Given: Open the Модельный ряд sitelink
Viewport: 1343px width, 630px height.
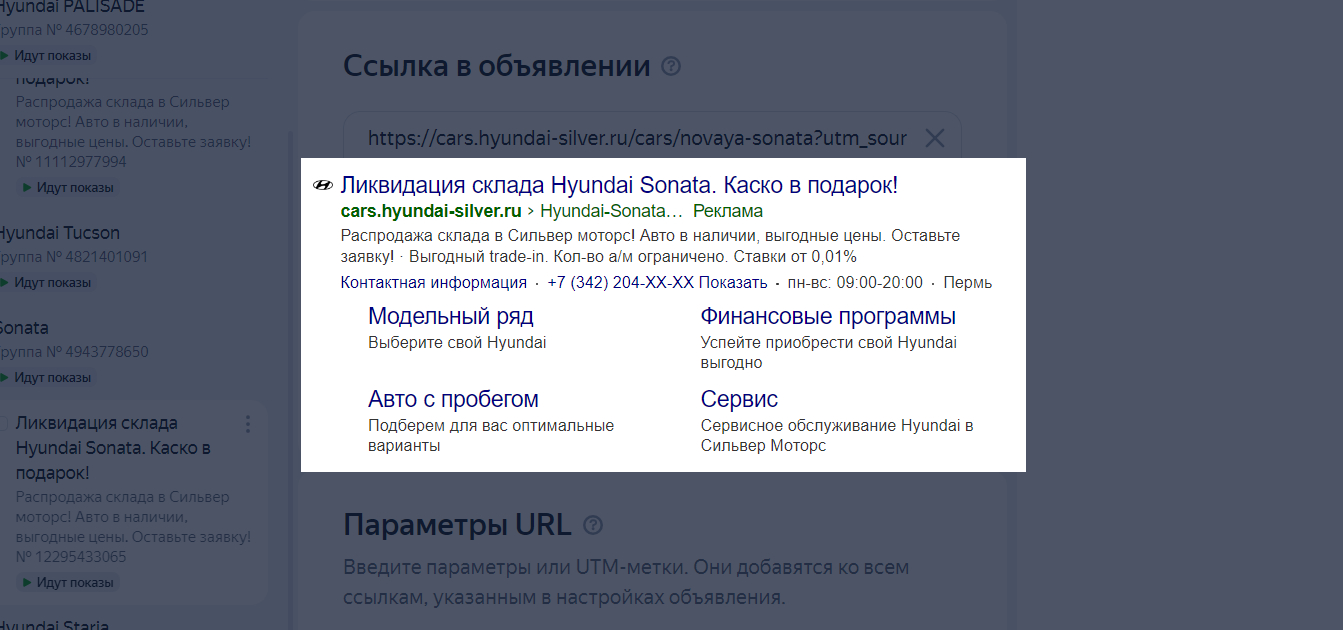Looking at the screenshot, I should (x=450, y=316).
